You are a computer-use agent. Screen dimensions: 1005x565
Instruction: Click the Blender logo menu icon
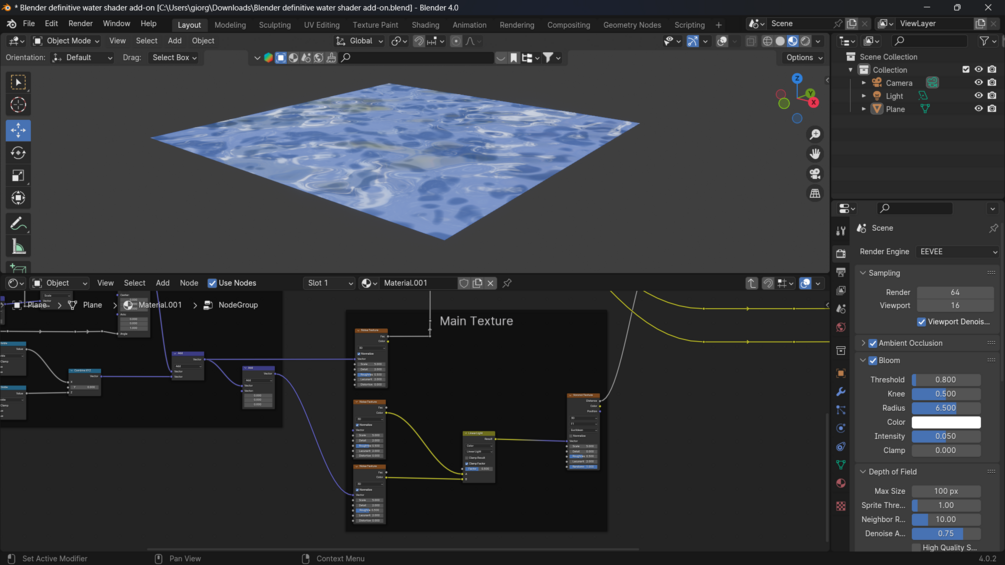11,24
